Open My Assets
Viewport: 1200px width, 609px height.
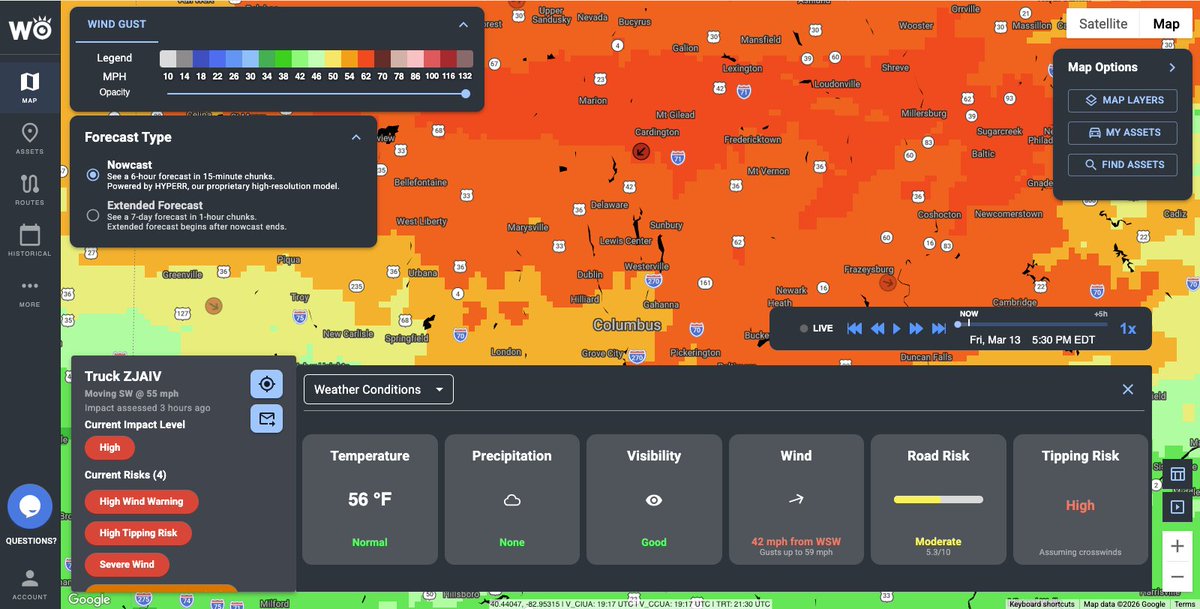(1123, 132)
